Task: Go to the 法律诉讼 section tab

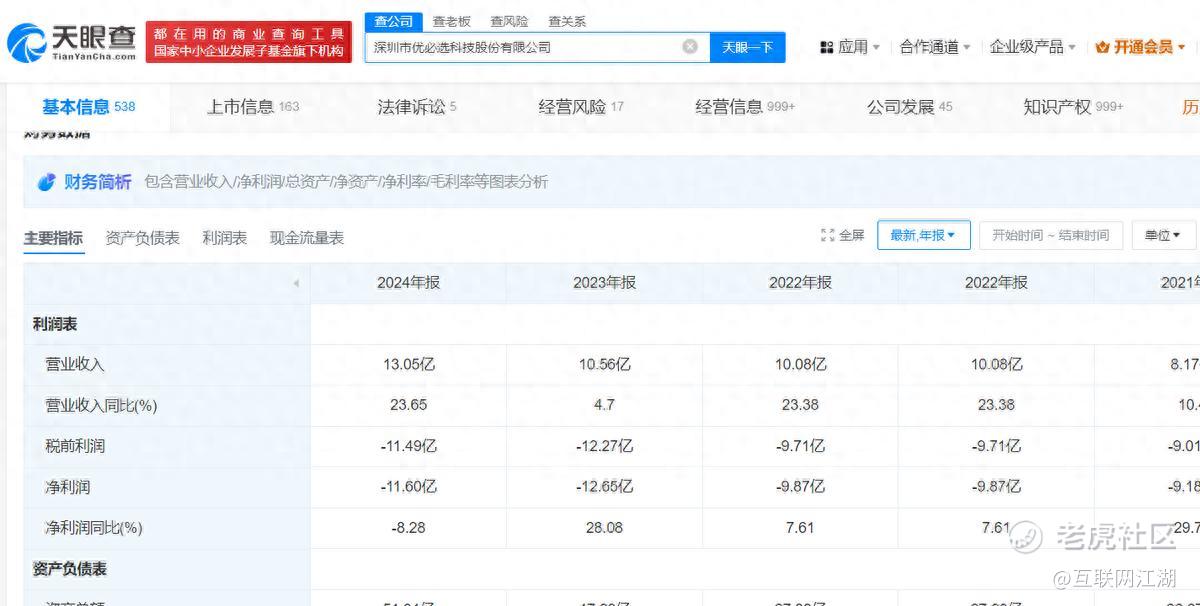Action: (416, 107)
